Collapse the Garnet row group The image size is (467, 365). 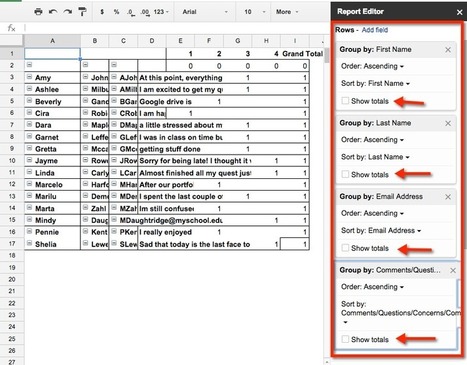(x=29, y=136)
